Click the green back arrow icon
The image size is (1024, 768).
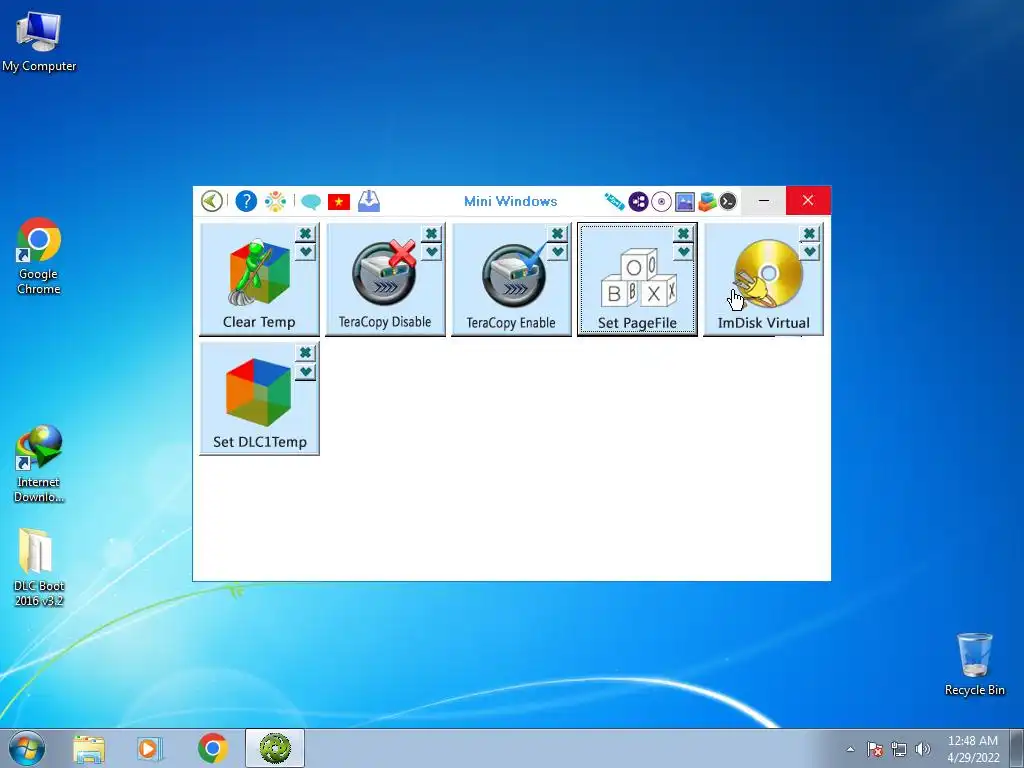point(212,201)
